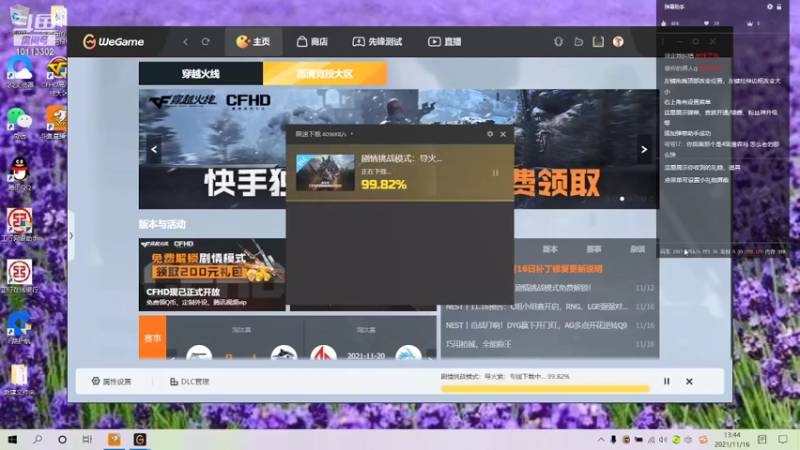Toggle lock icon in danmaku helper
This screenshot has width=800, height=450.
tap(779, 7)
